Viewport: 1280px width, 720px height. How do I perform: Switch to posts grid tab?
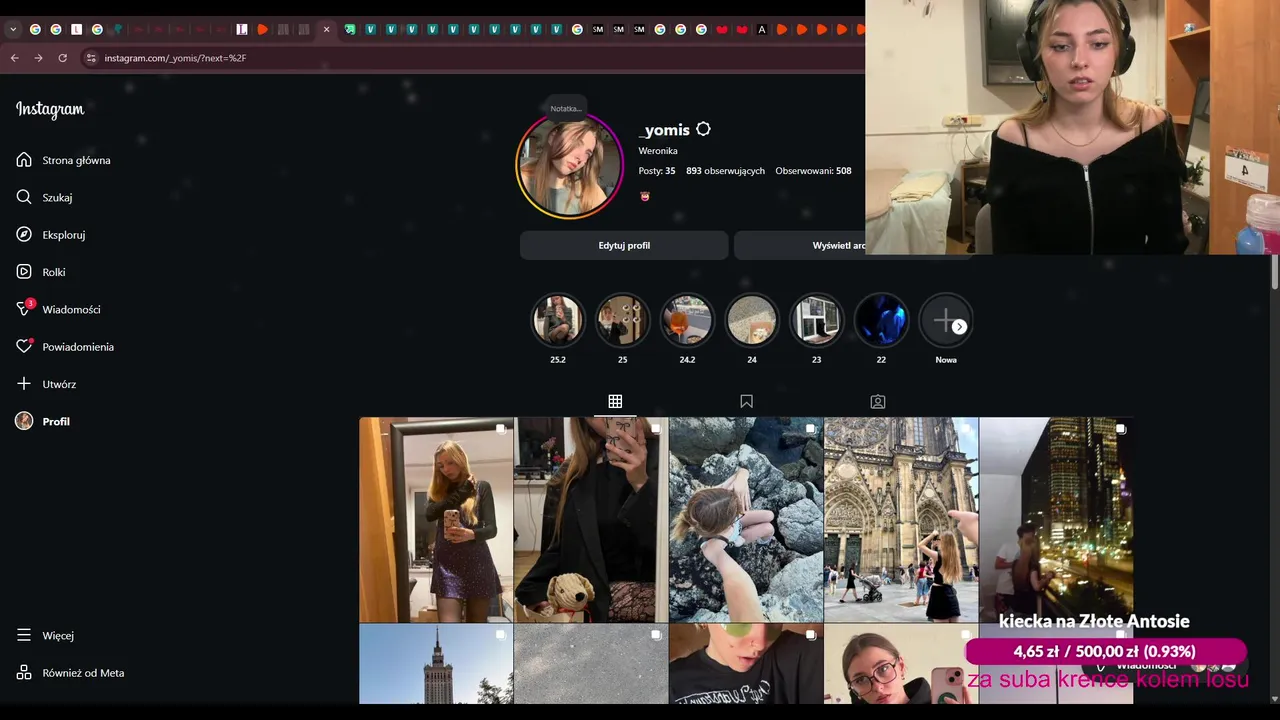[x=615, y=401]
